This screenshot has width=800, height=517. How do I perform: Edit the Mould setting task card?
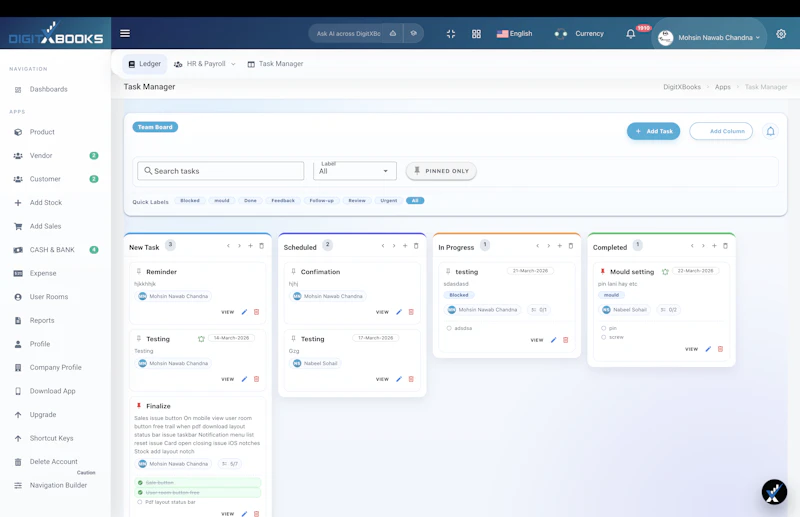[x=708, y=349]
